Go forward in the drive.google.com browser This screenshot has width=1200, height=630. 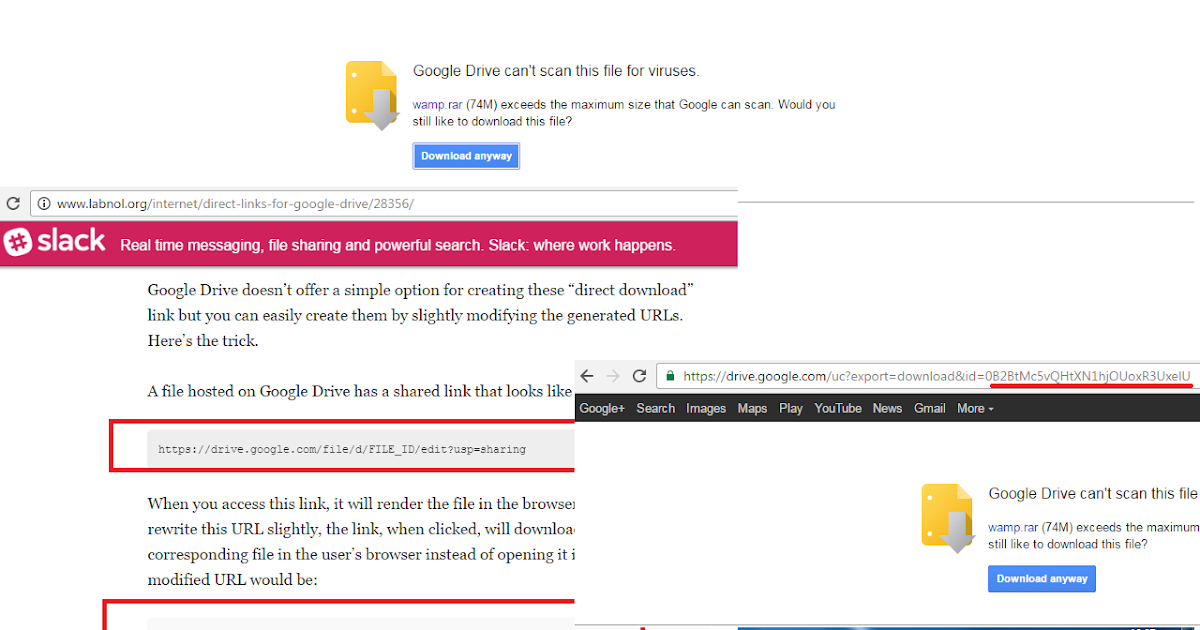pyautogui.click(x=613, y=376)
